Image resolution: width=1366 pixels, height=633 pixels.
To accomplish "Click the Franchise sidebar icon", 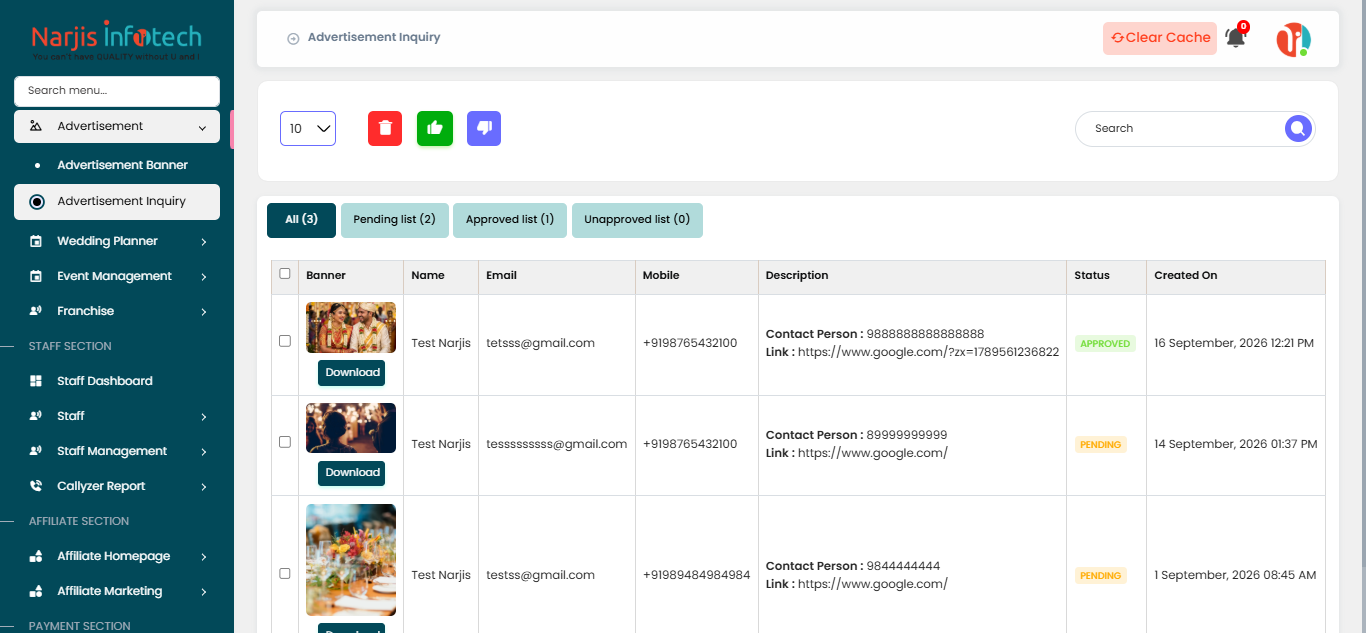I will (x=36, y=311).
